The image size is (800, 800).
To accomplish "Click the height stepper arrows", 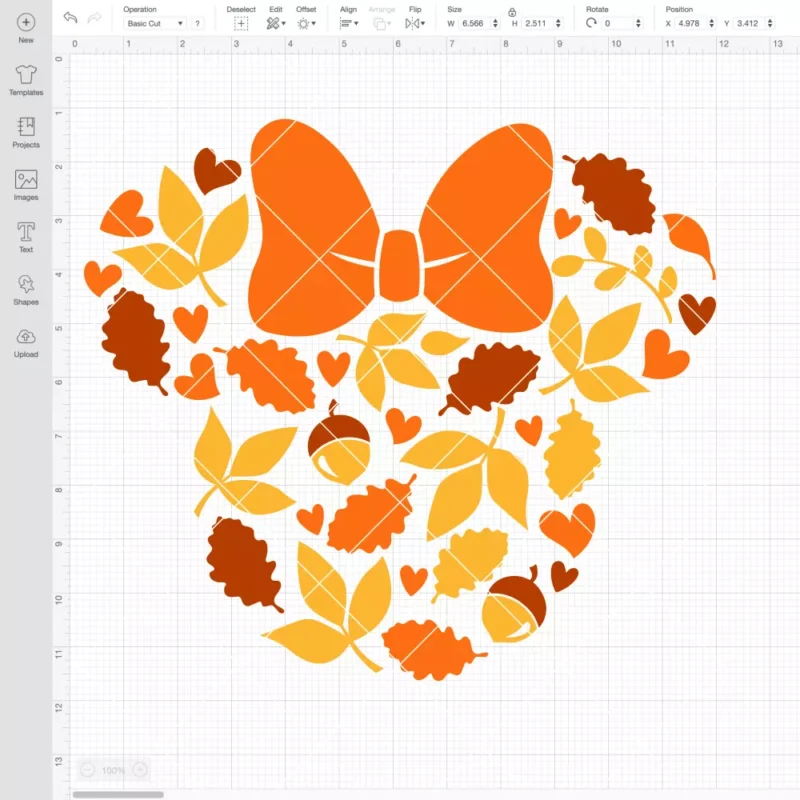I will pyautogui.click(x=558, y=23).
